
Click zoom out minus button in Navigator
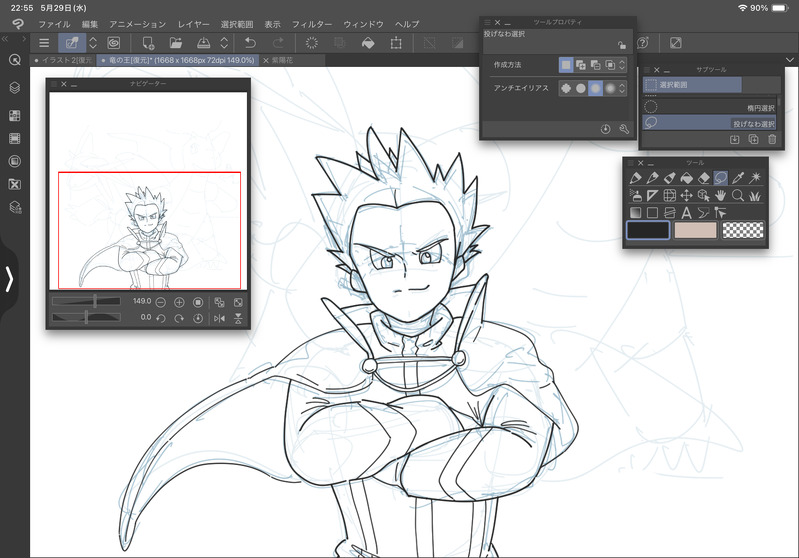point(161,303)
